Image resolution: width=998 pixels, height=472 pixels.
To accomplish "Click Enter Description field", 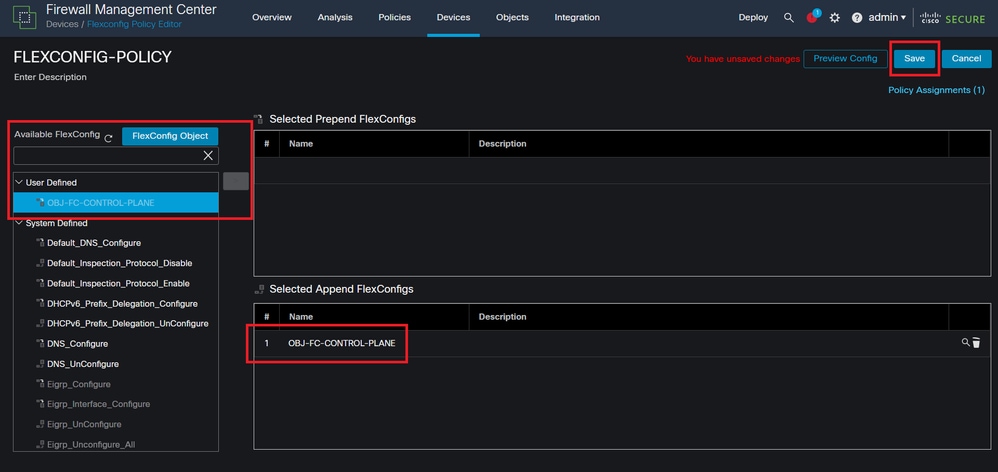I will point(50,77).
